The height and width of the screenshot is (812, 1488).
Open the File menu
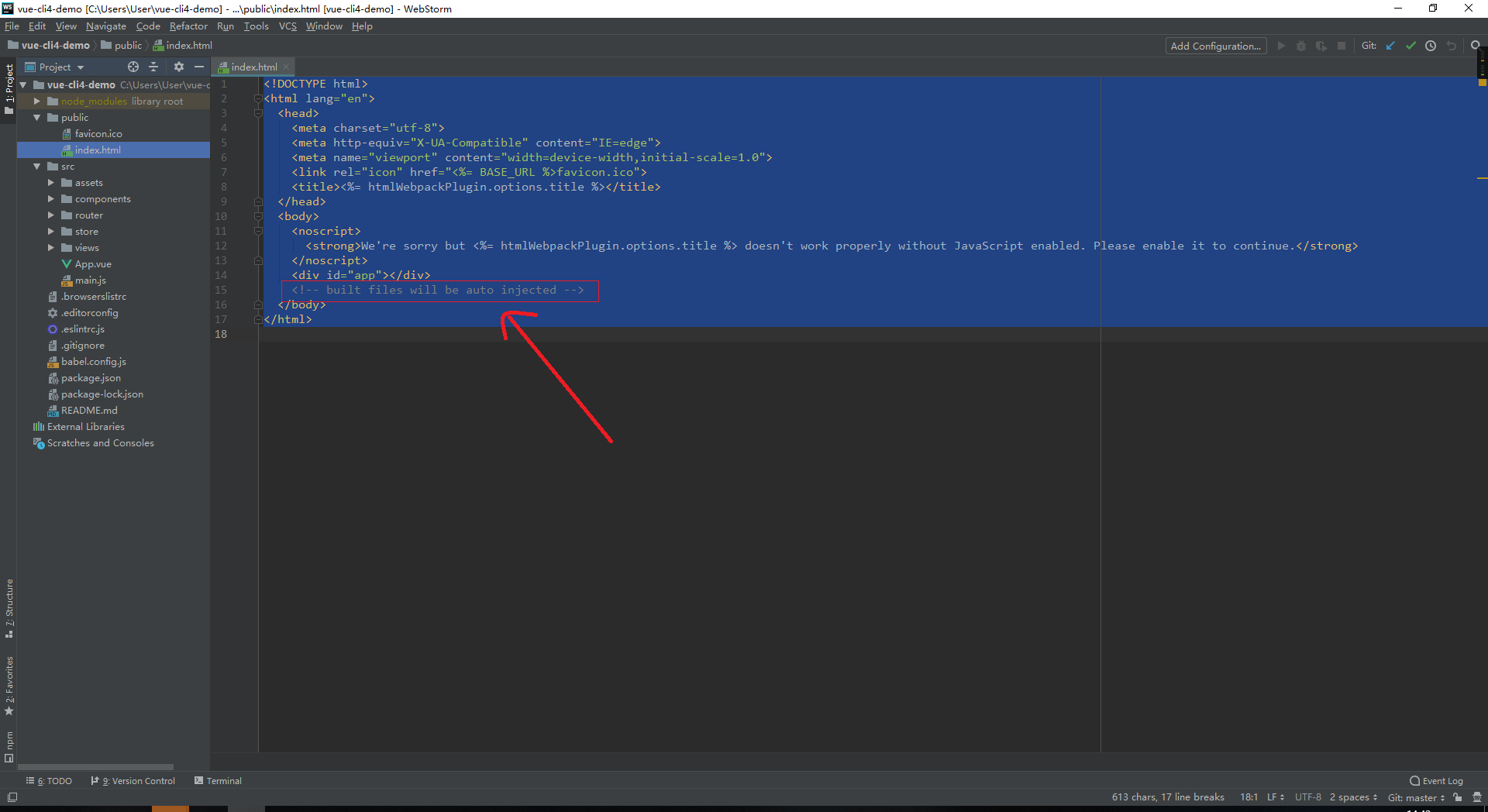[12, 26]
